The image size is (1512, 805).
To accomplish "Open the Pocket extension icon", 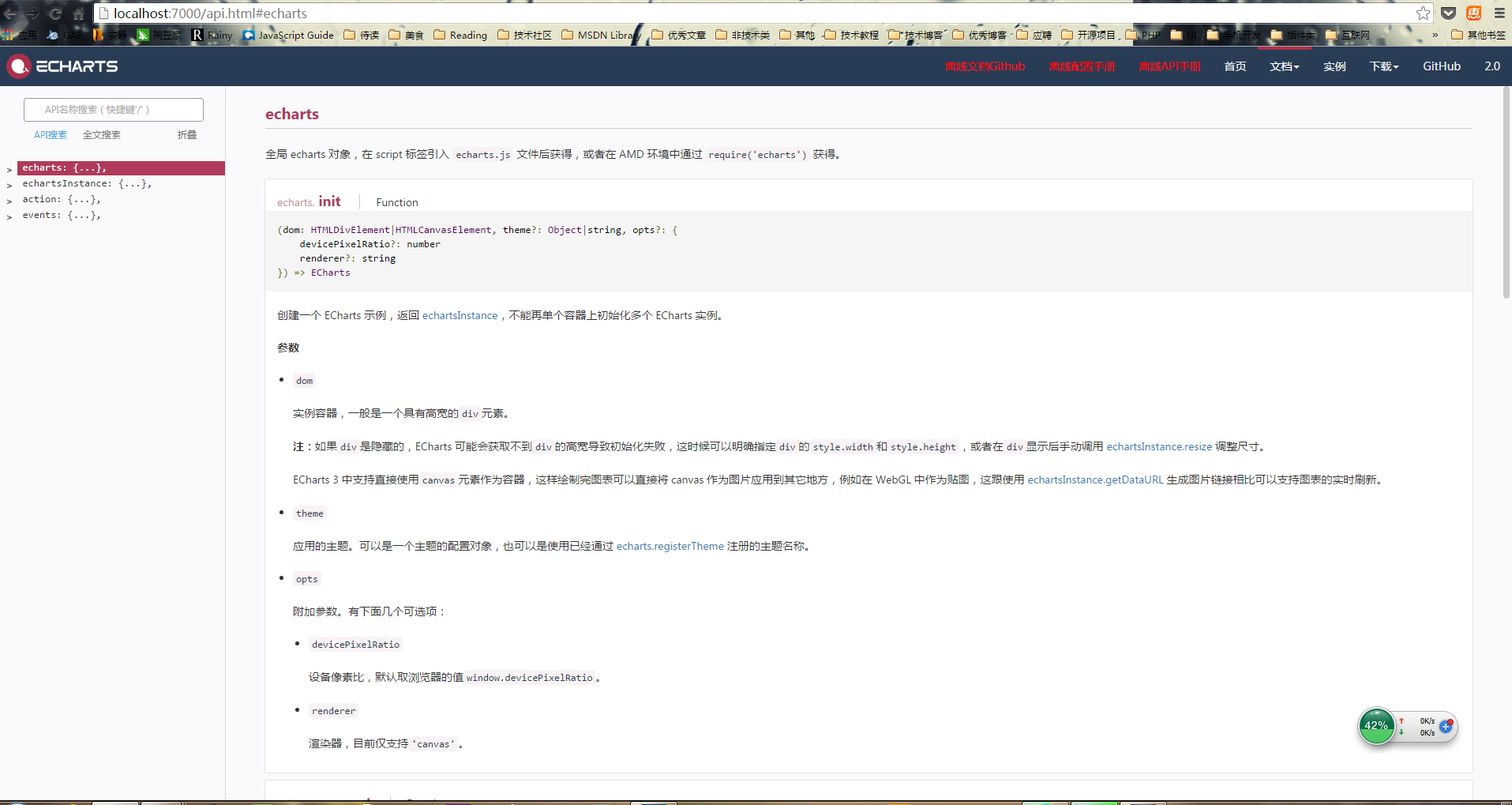I will tap(1448, 13).
